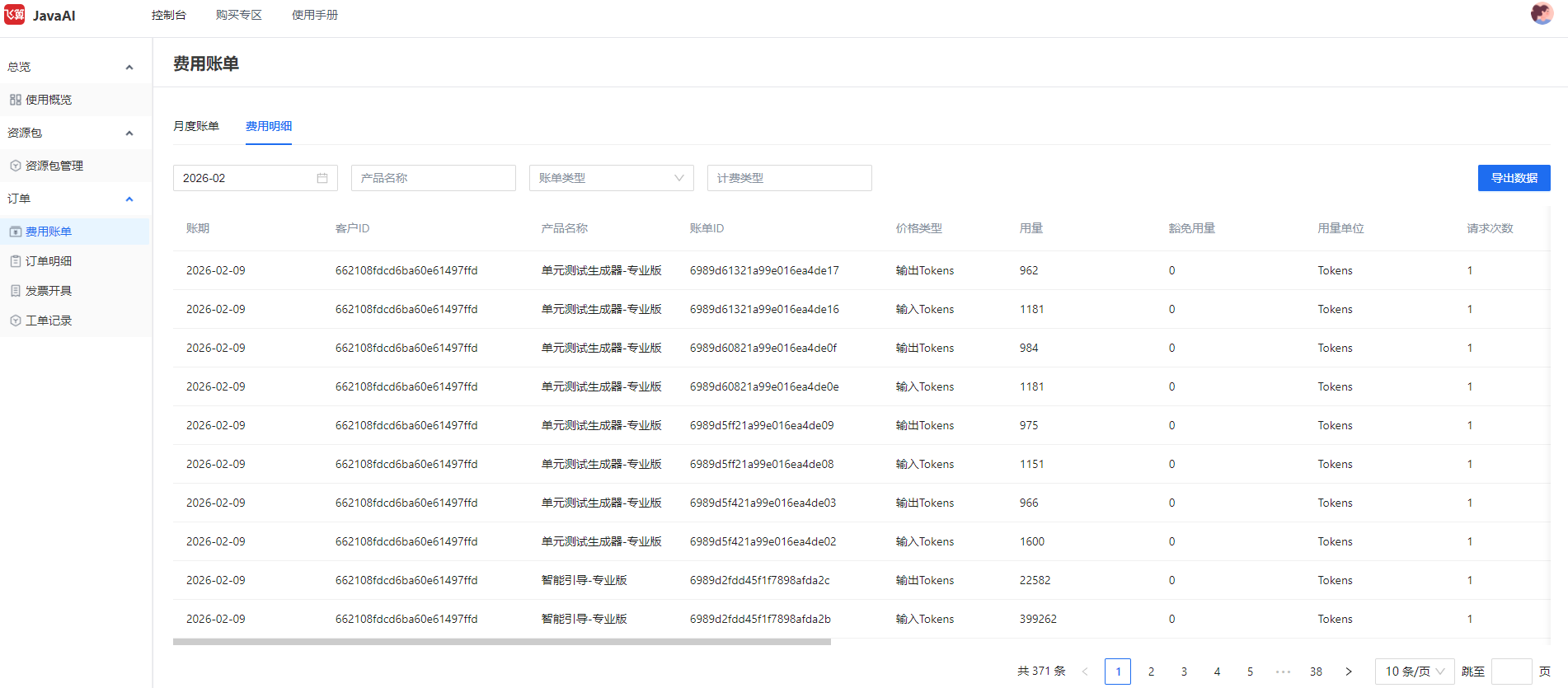
Task: Go to page 38
Action: tap(1316, 672)
